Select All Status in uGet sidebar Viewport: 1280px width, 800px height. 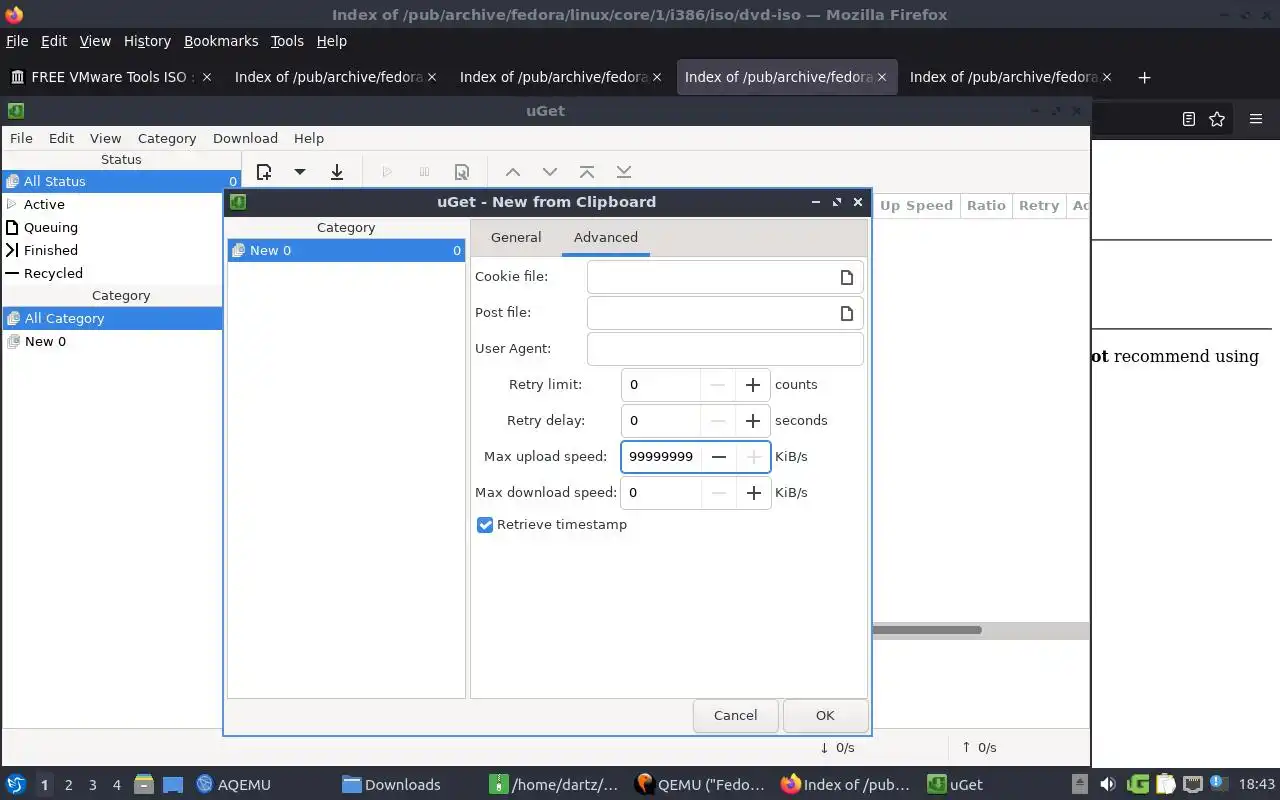pyautogui.click(x=121, y=181)
